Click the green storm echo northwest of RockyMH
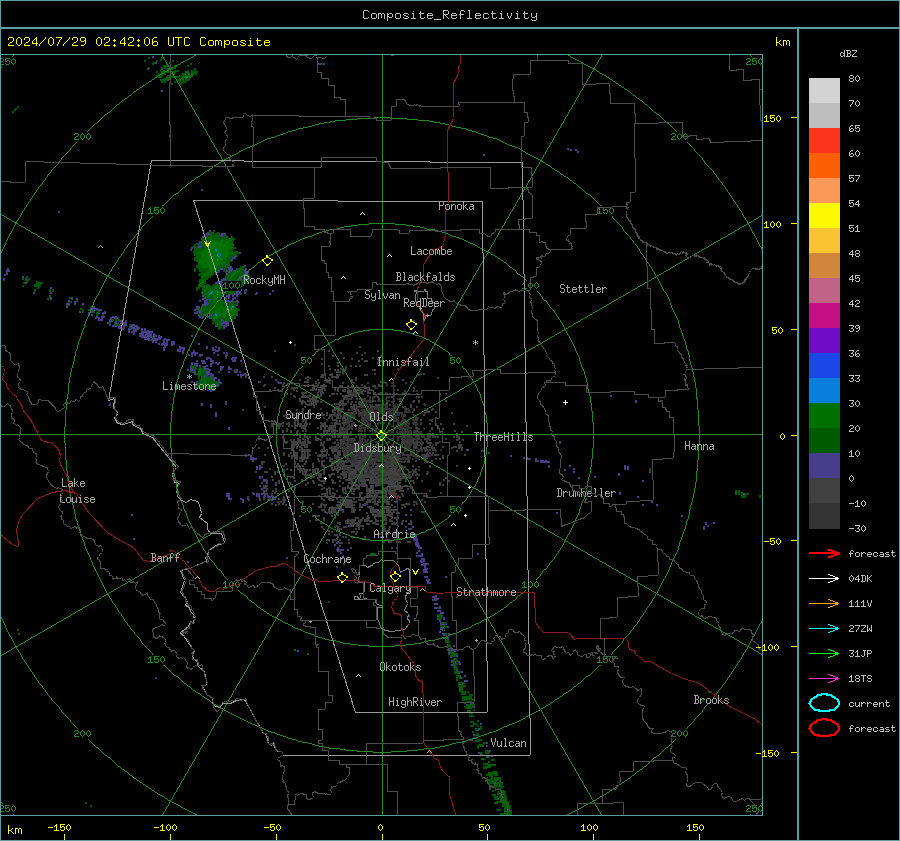Screen dimensions: 900x841 tap(215, 255)
